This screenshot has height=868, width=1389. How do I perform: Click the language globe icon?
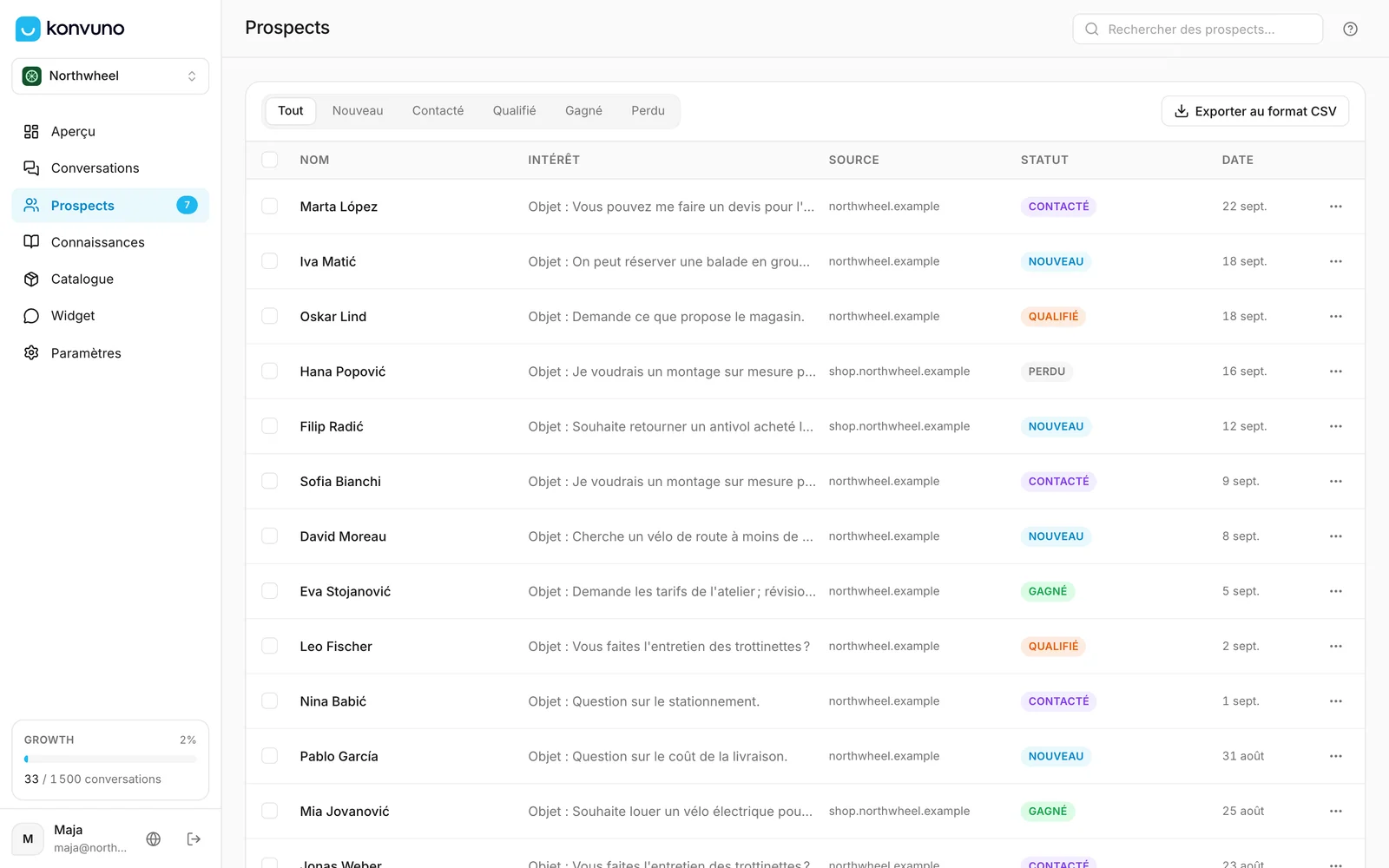154,838
